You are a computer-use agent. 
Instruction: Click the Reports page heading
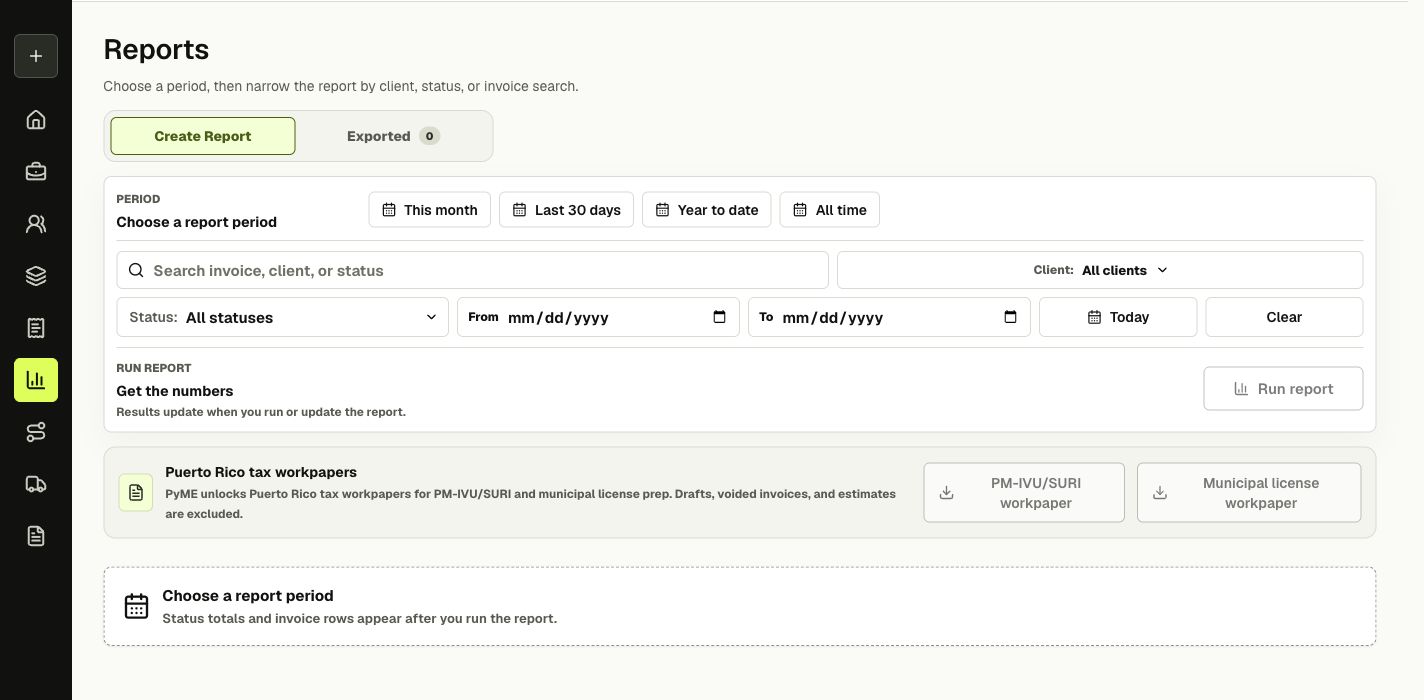(156, 49)
